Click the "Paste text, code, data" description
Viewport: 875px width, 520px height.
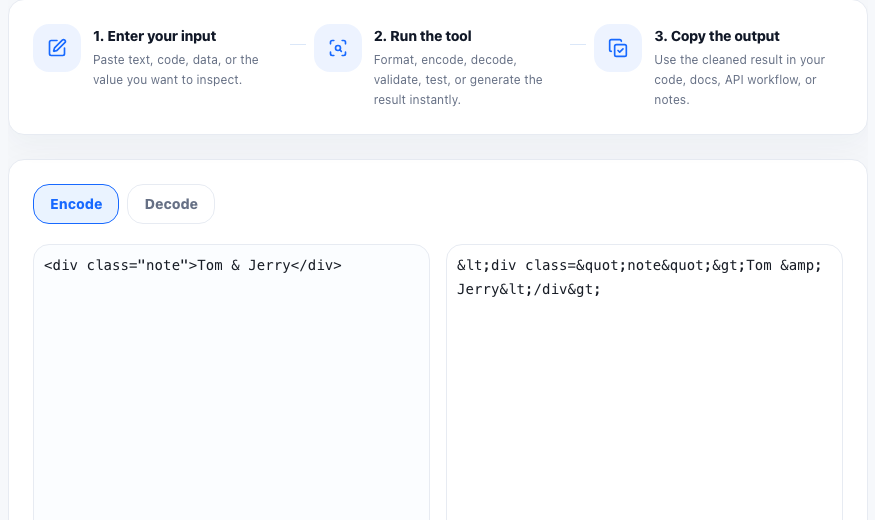(176, 70)
